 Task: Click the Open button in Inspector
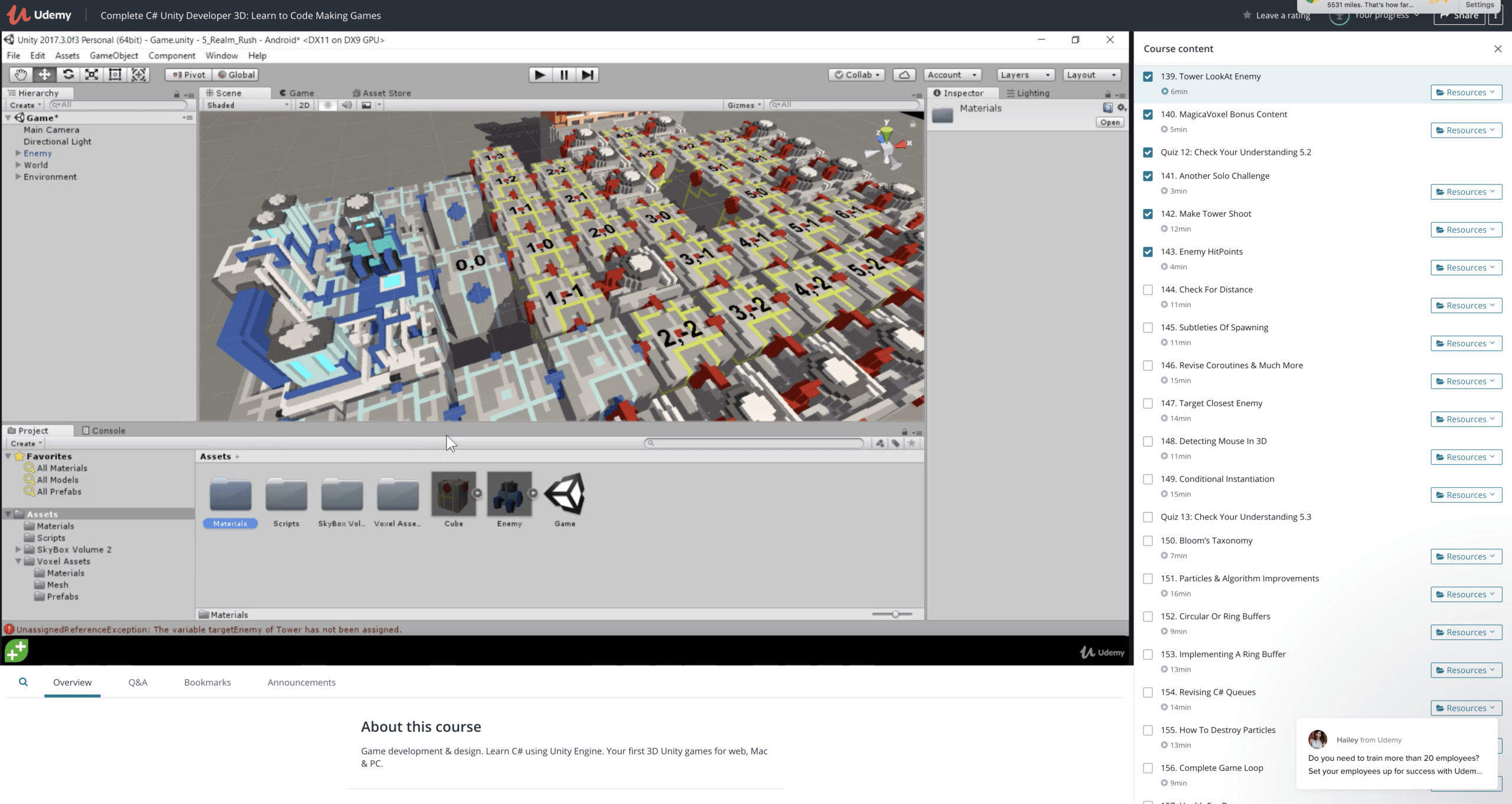coord(1110,122)
